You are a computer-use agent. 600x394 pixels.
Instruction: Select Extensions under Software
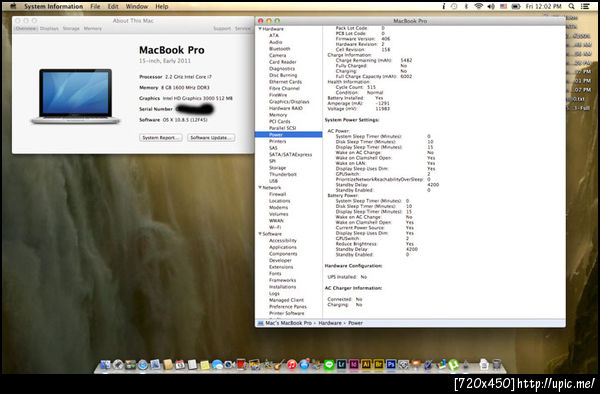point(281,267)
